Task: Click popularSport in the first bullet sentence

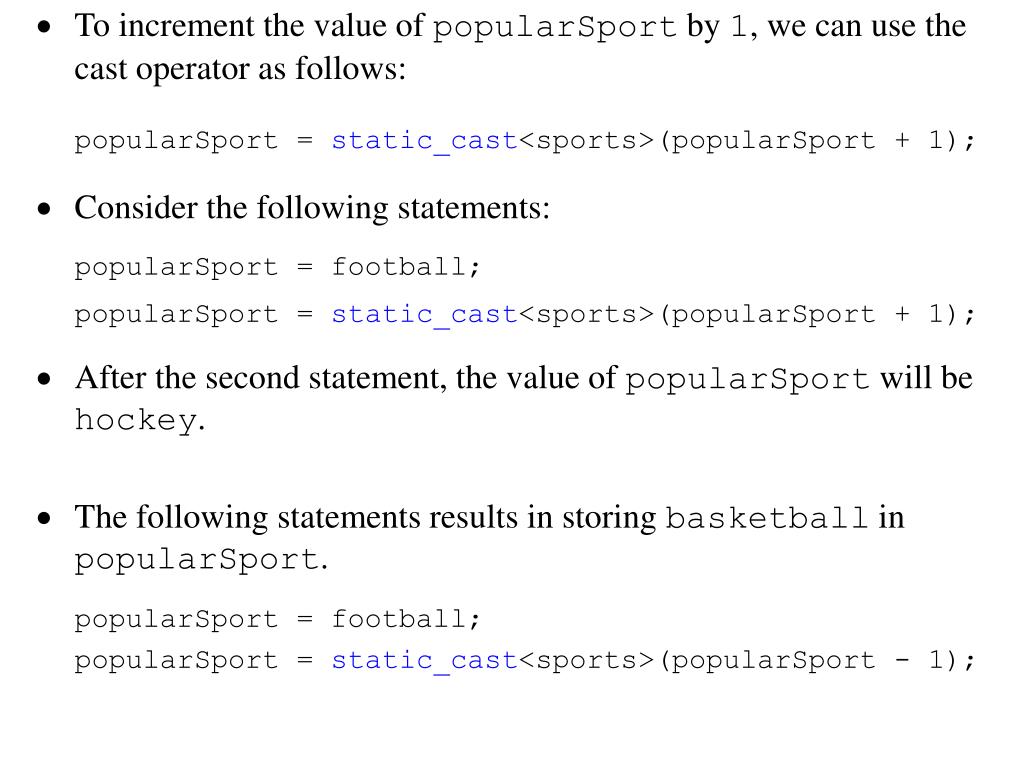Action: (x=554, y=27)
